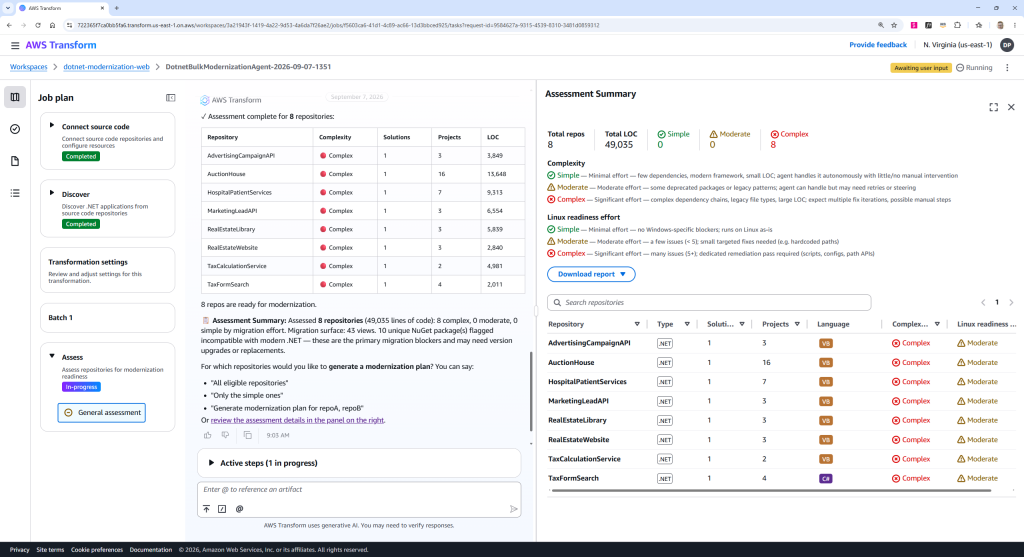The image size is (1024, 557).
Task: Close the Assessment Summary panel
Action: point(1011,107)
